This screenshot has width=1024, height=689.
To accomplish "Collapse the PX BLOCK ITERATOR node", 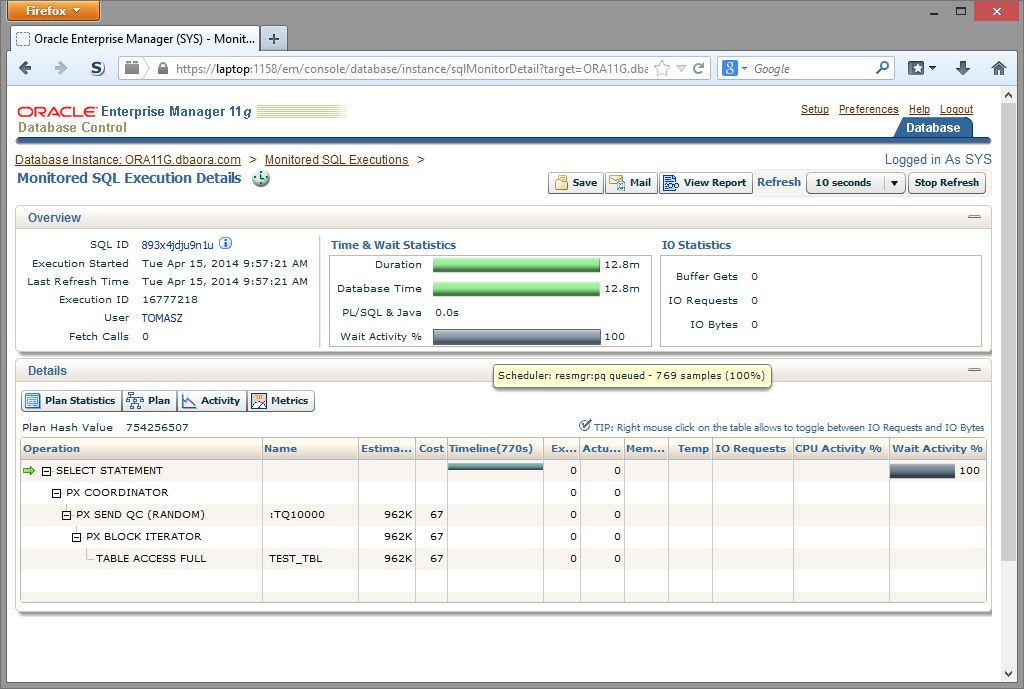I will tap(76, 537).
